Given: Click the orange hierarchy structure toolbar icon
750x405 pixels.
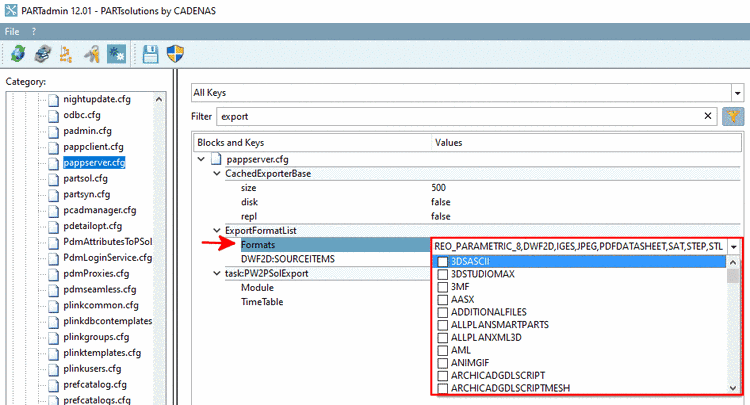Looking at the screenshot, I should coord(66,54).
